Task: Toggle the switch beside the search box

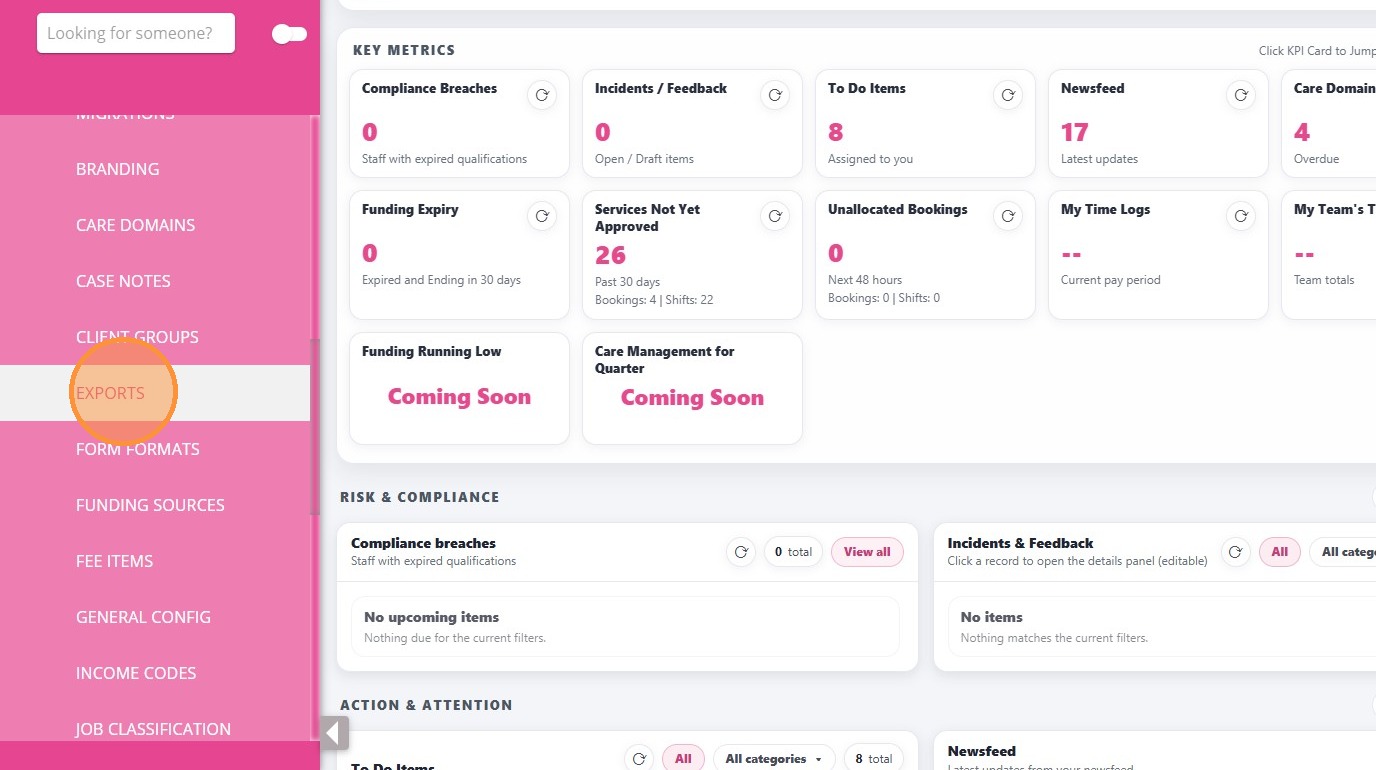Action: pos(289,34)
